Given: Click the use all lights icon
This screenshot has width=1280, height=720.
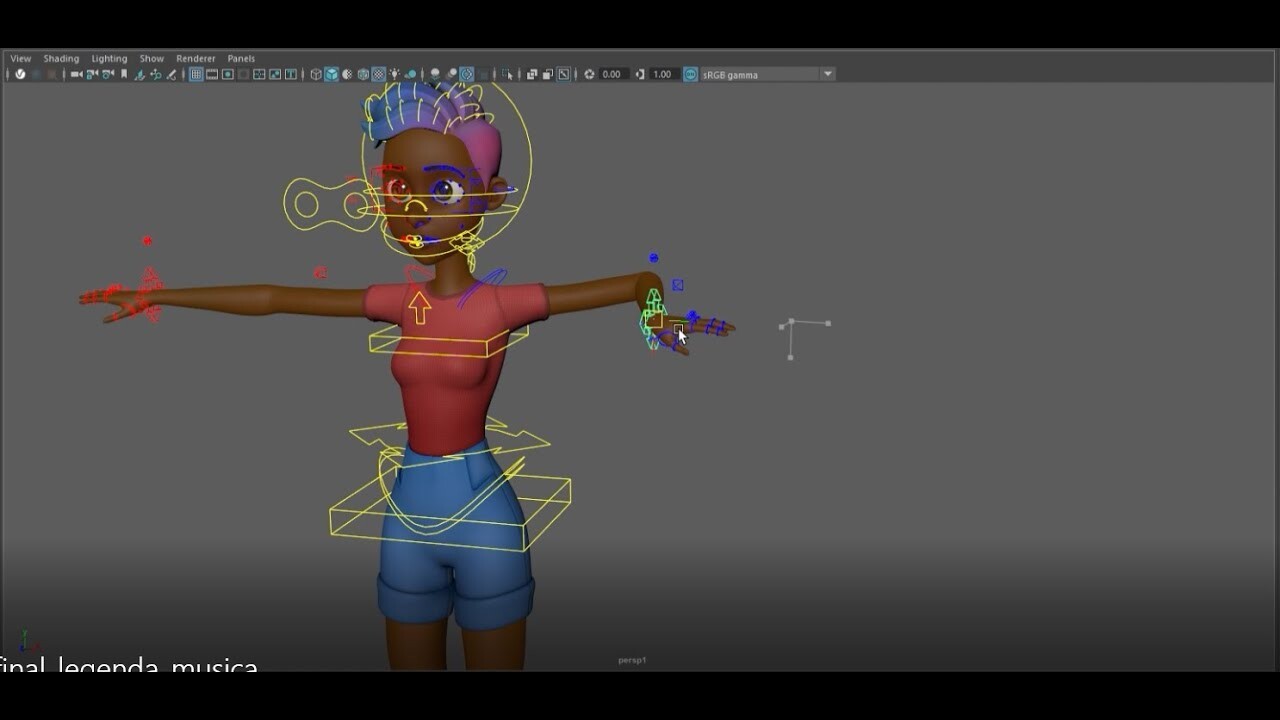Looking at the screenshot, I should pos(393,74).
